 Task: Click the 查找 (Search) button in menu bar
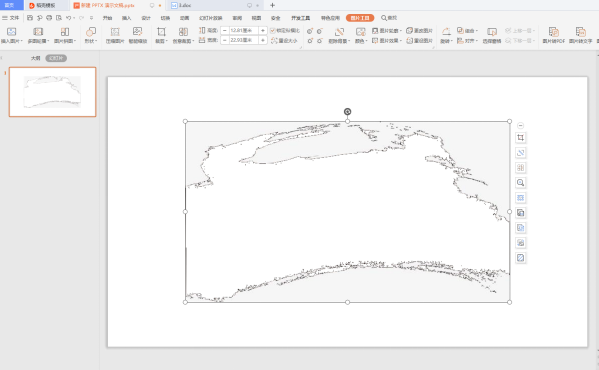[389, 18]
